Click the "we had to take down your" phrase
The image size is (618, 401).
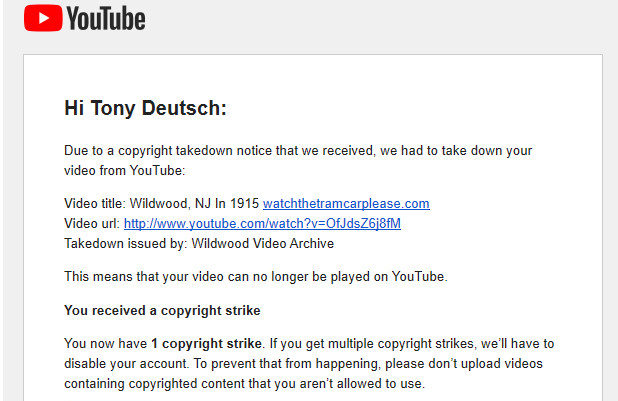(456, 151)
